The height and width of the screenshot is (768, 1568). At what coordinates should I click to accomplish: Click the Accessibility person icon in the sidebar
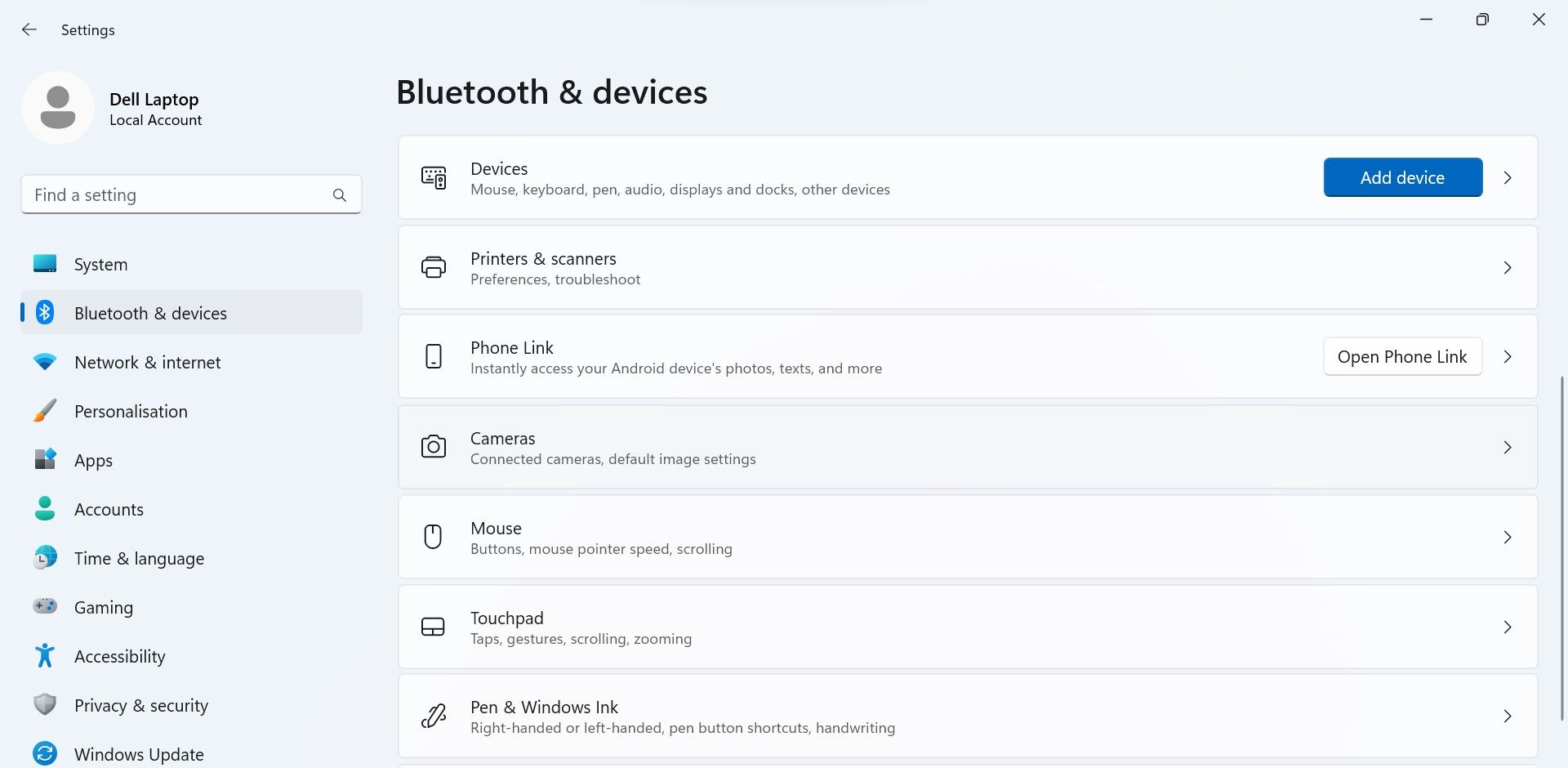pos(46,655)
